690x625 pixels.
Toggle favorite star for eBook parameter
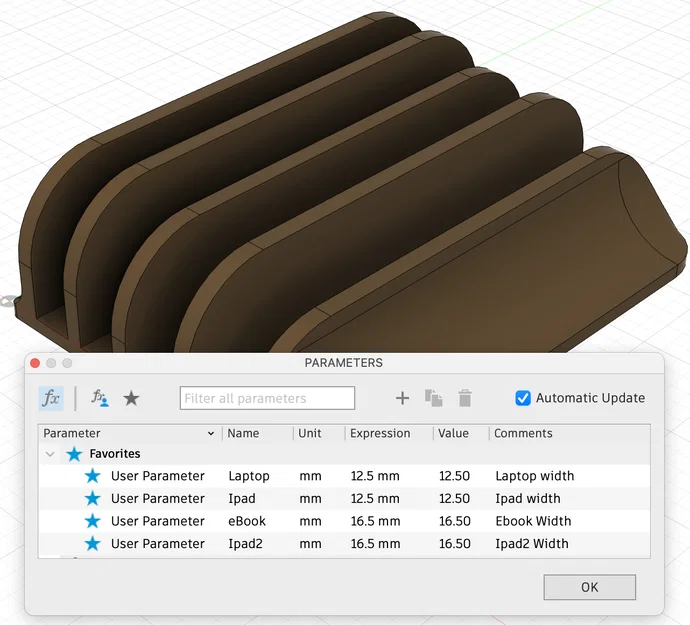(x=92, y=521)
